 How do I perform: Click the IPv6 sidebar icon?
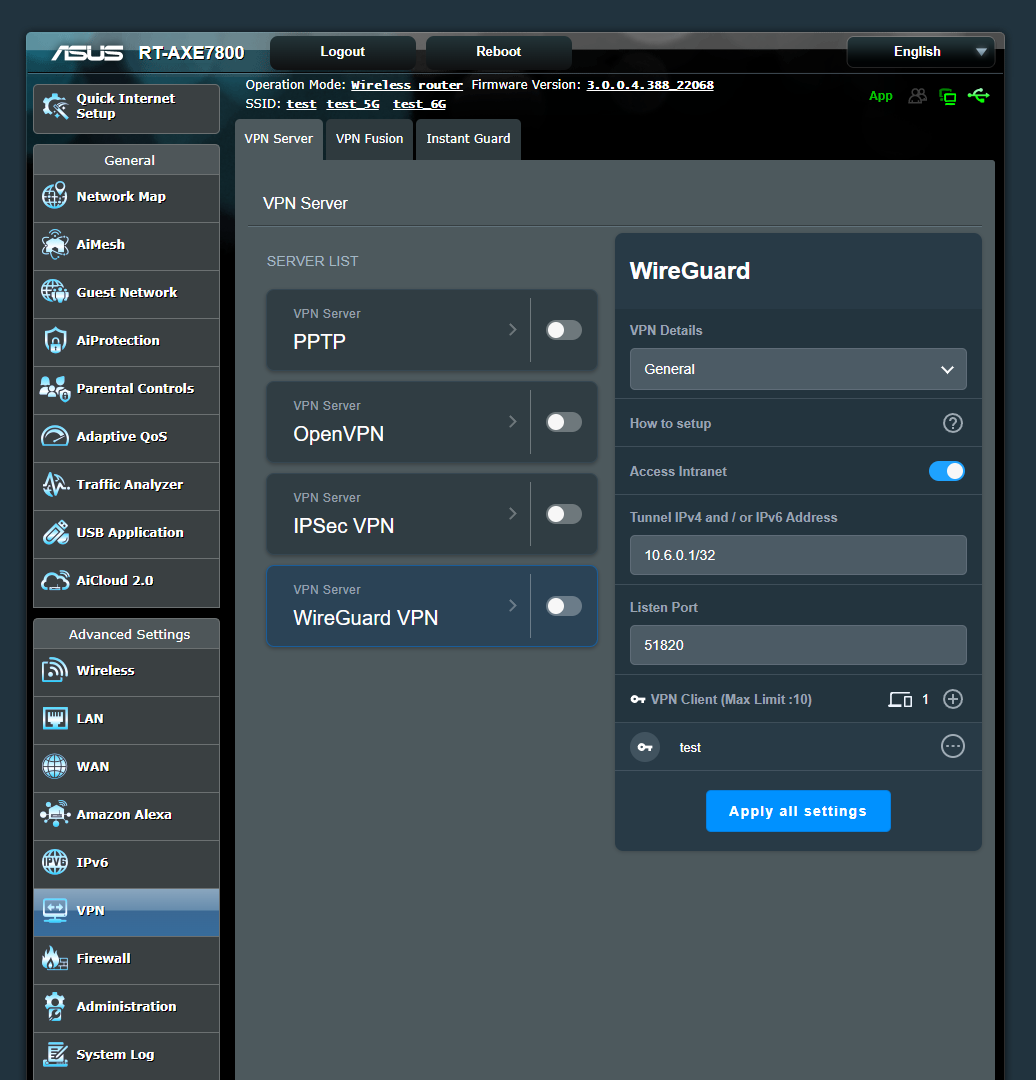click(x=55, y=862)
